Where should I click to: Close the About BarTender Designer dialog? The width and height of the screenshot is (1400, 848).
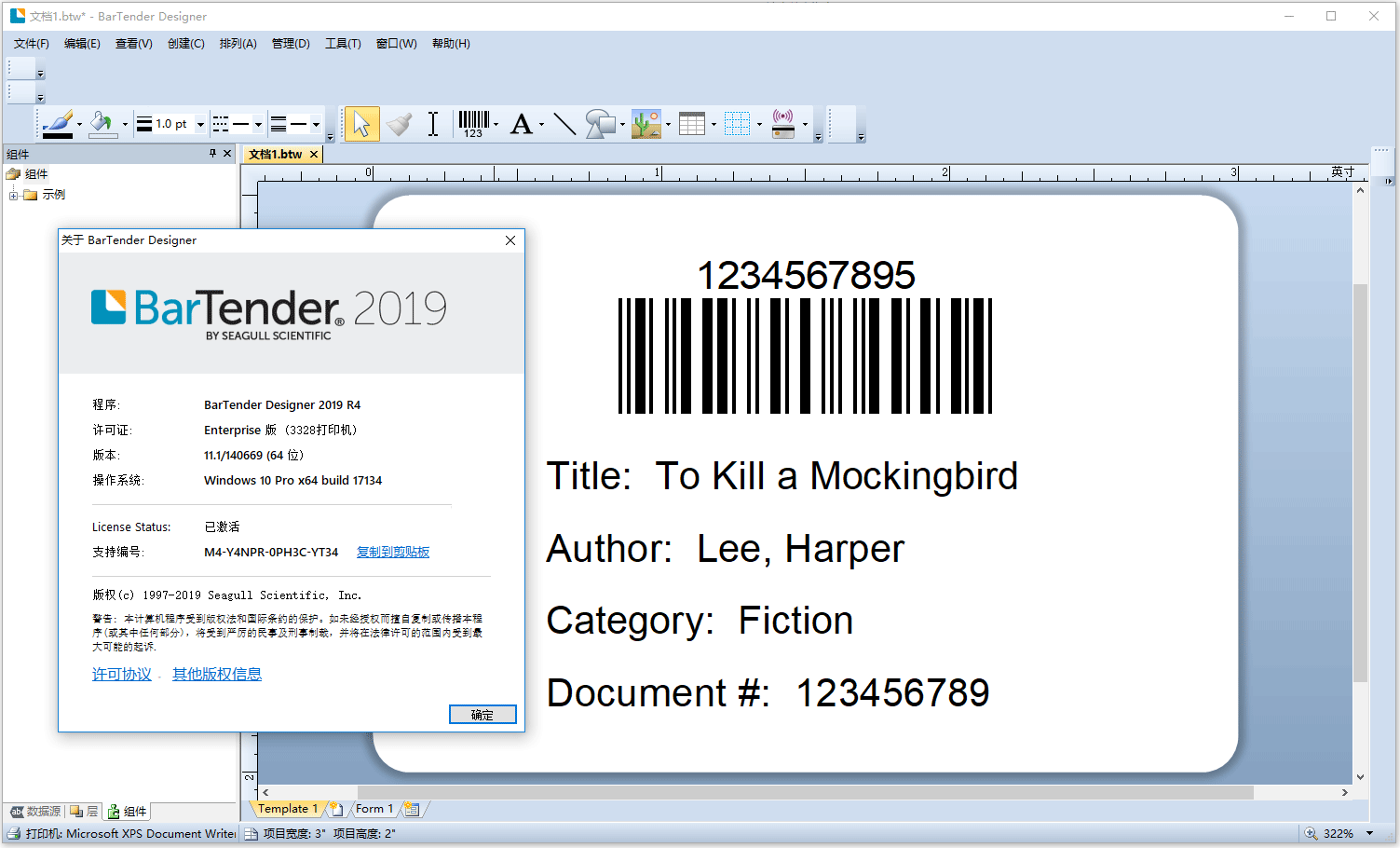[x=510, y=240]
